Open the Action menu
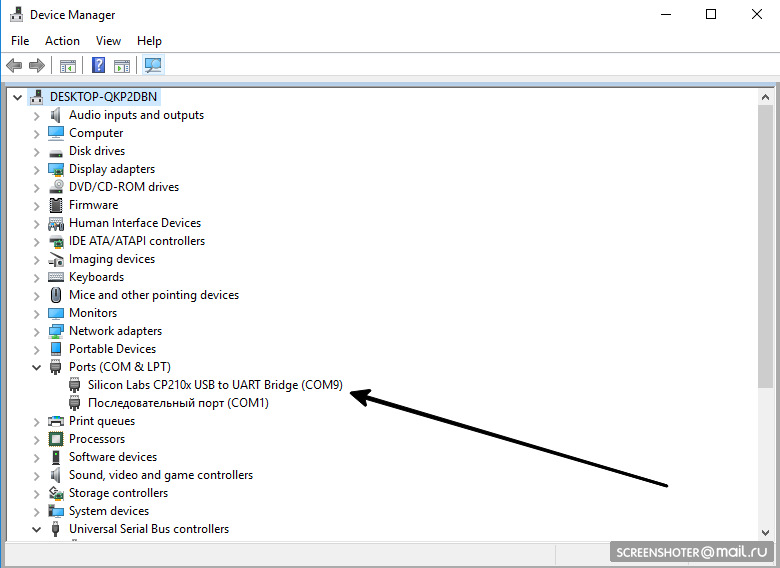 62,41
